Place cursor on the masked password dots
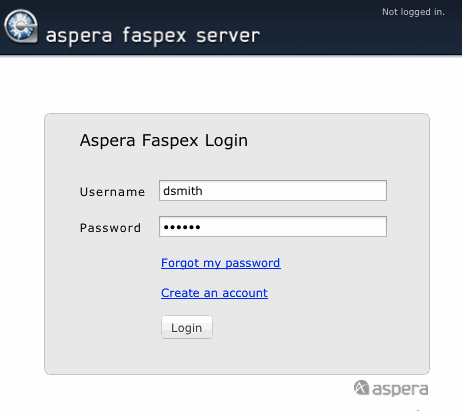Screen dimensions: 462x414 pyautogui.click(x=182, y=227)
